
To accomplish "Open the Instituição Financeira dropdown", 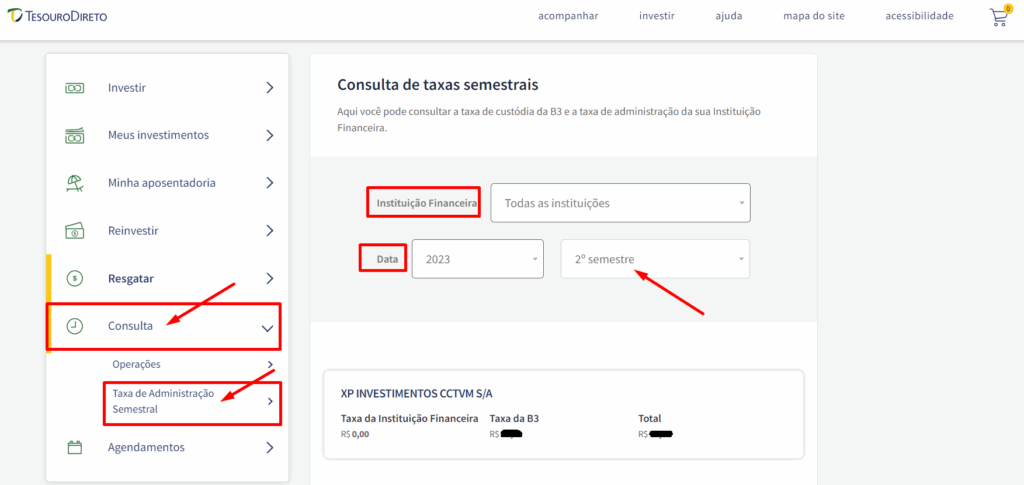I will tap(620, 203).
